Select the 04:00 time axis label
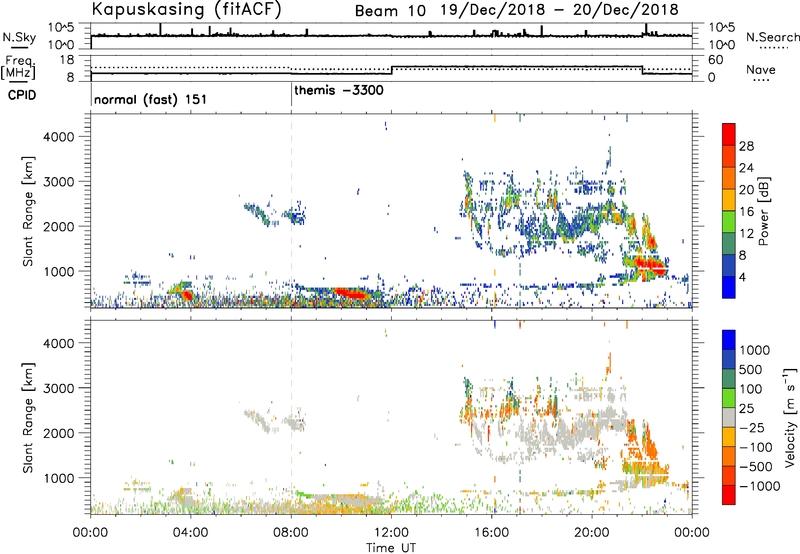The width and height of the screenshot is (800, 554). click(190, 533)
